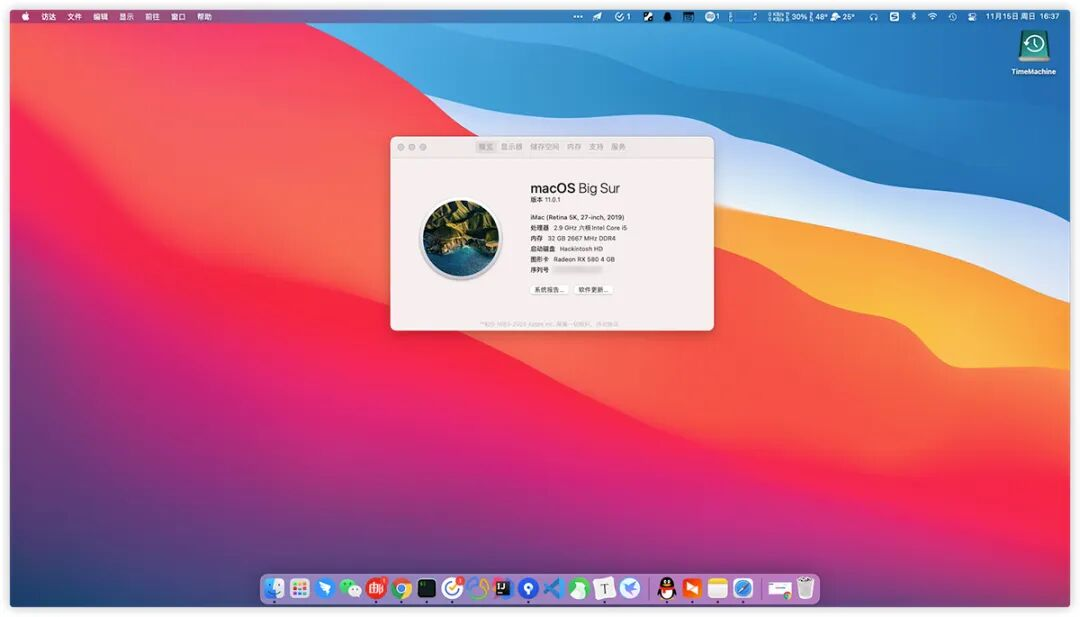Viewport: 1080px width, 617px height.
Task: Click the date and time in menu bar
Action: coord(1022,17)
